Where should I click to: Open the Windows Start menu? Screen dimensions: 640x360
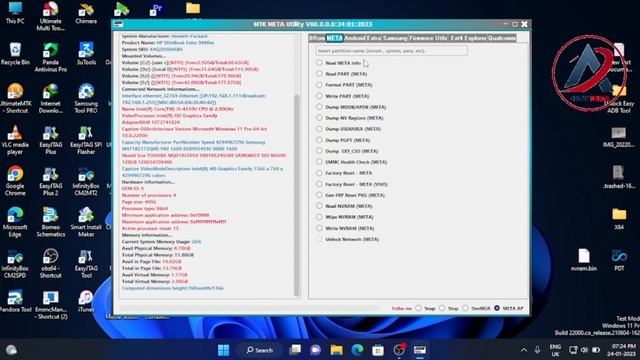pos(223,350)
